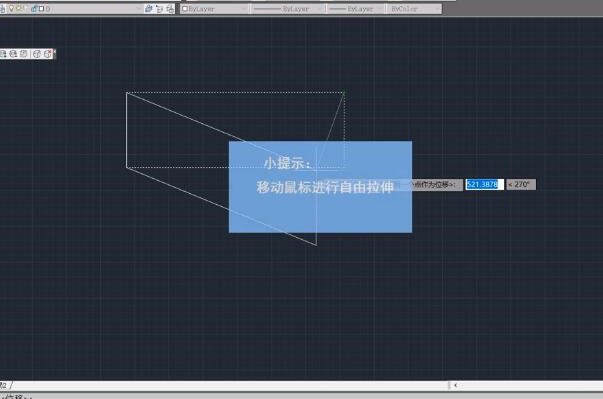603x399 pixels.
Task: Open the ByColor plot style dropdown
Action: pos(415,8)
